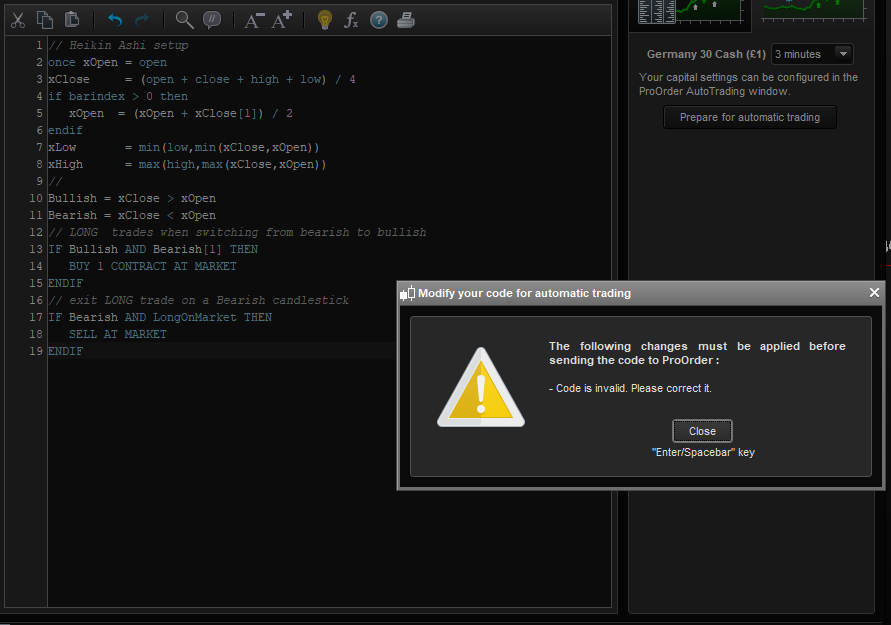
Task: Open the Find magnifier tool
Action: 184,20
